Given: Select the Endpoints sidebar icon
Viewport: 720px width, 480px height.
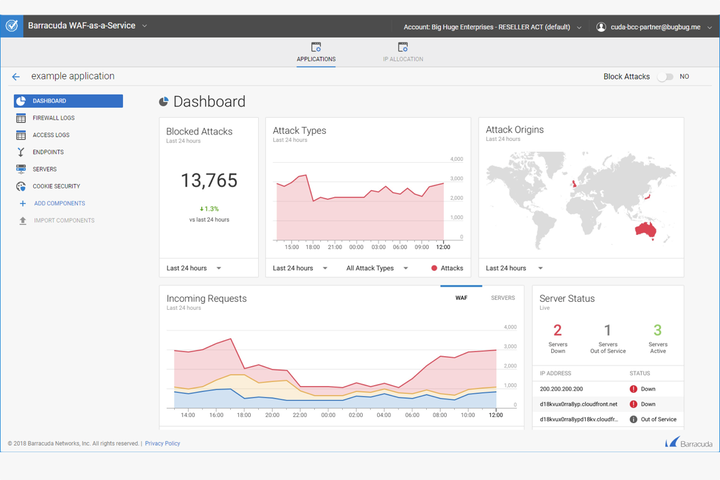Looking at the screenshot, I should [x=22, y=152].
